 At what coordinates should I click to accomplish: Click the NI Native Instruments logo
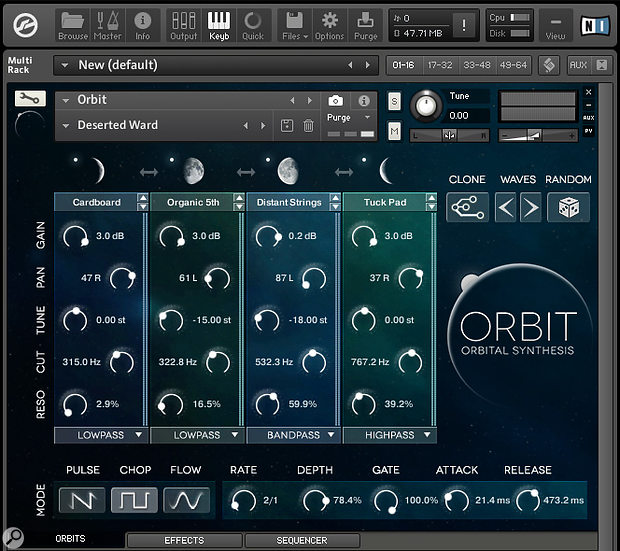coord(595,26)
